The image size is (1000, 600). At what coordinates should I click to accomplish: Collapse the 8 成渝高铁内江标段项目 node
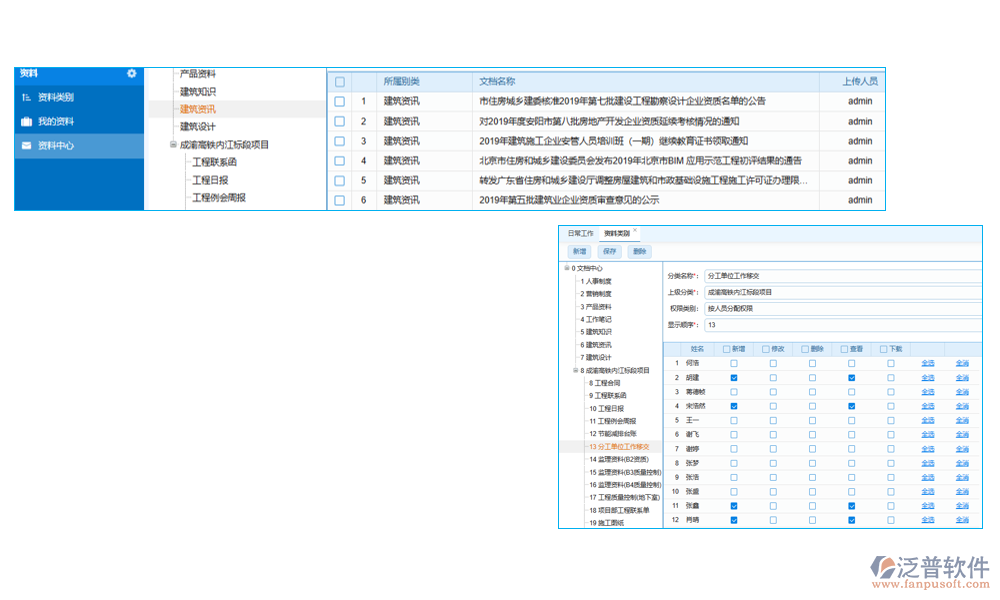tap(576, 370)
